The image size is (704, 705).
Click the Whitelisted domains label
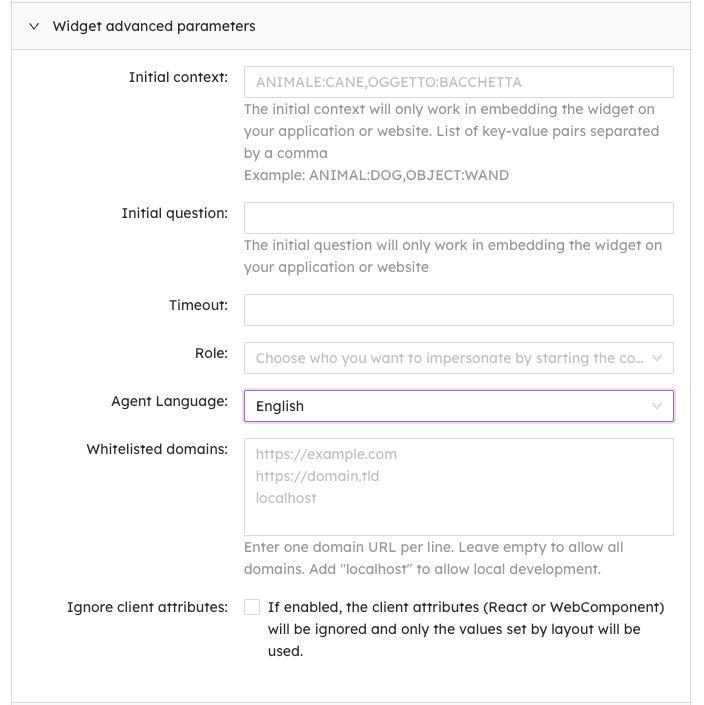point(157,449)
